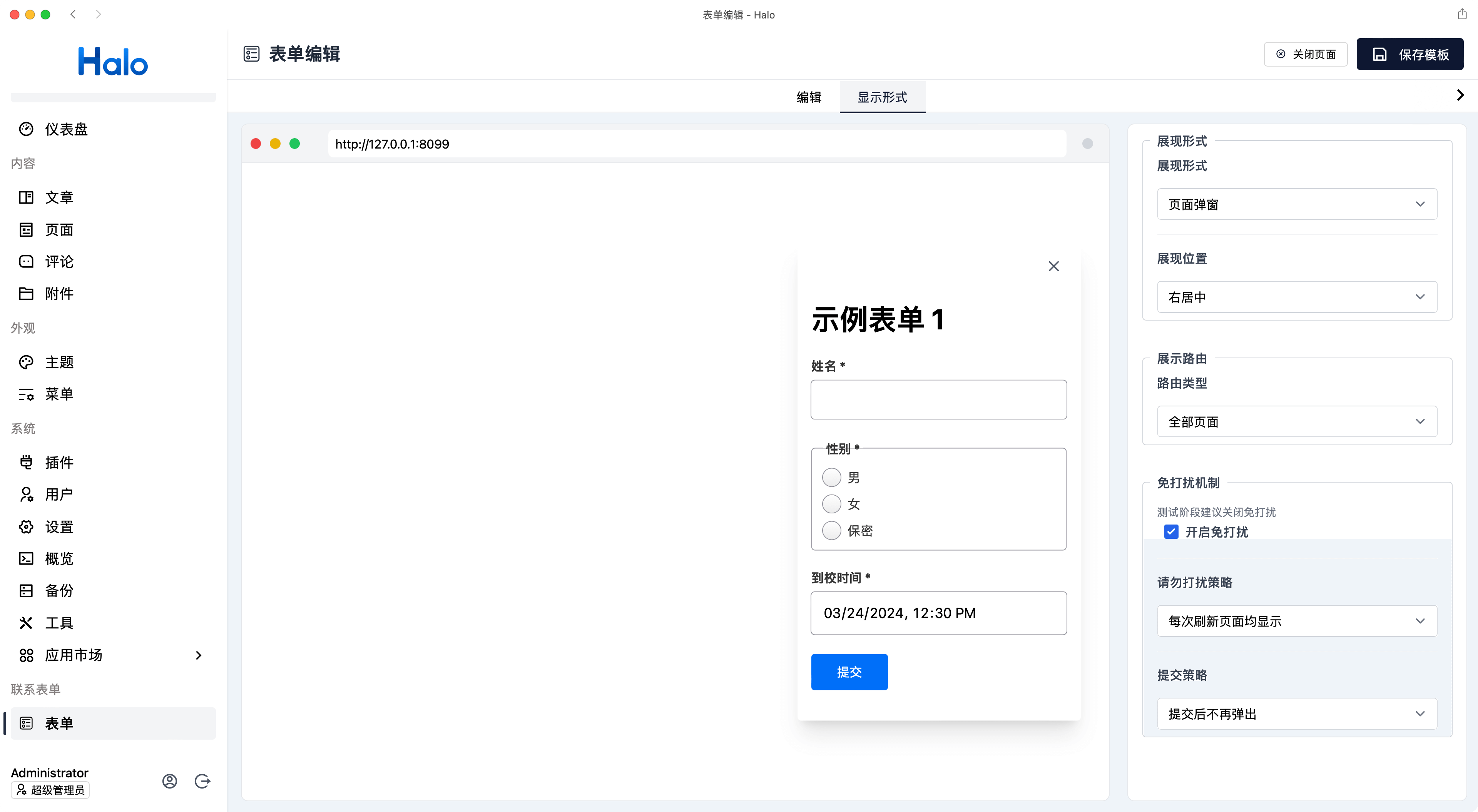Switch to the 编辑 tab
The width and height of the screenshot is (1478, 812).
809,97
